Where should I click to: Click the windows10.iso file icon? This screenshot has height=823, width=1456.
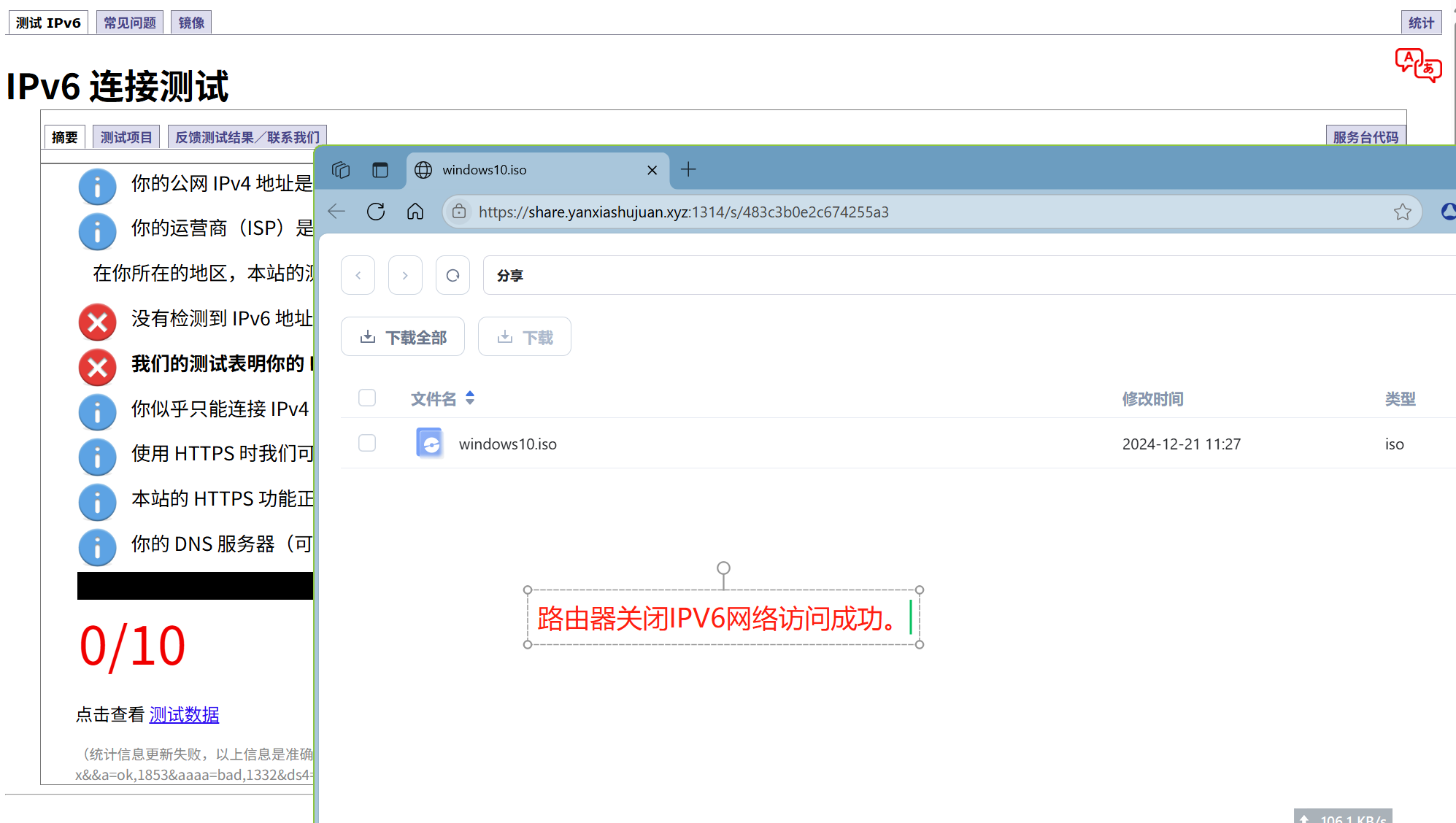coord(429,443)
